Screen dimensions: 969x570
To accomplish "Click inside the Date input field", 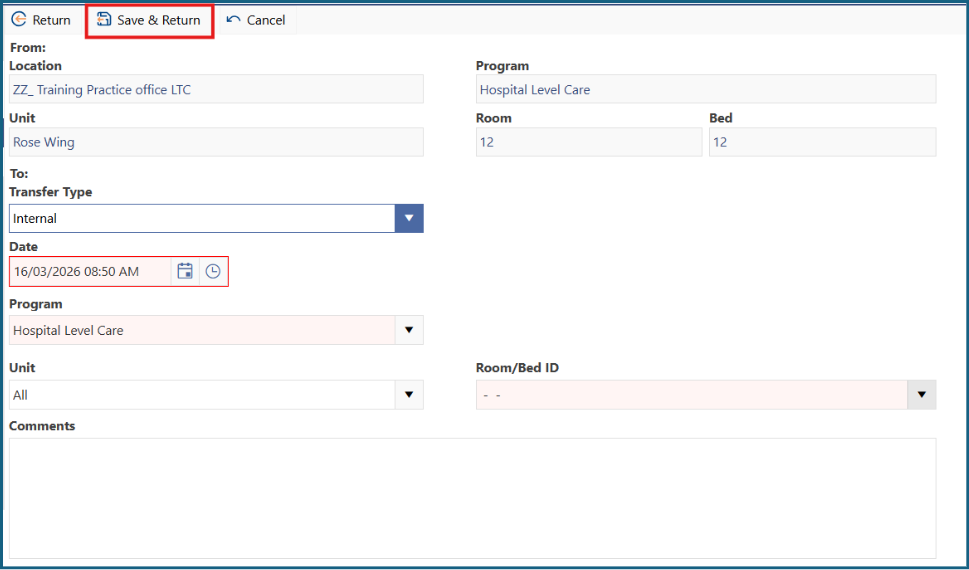I will tap(91, 271).
